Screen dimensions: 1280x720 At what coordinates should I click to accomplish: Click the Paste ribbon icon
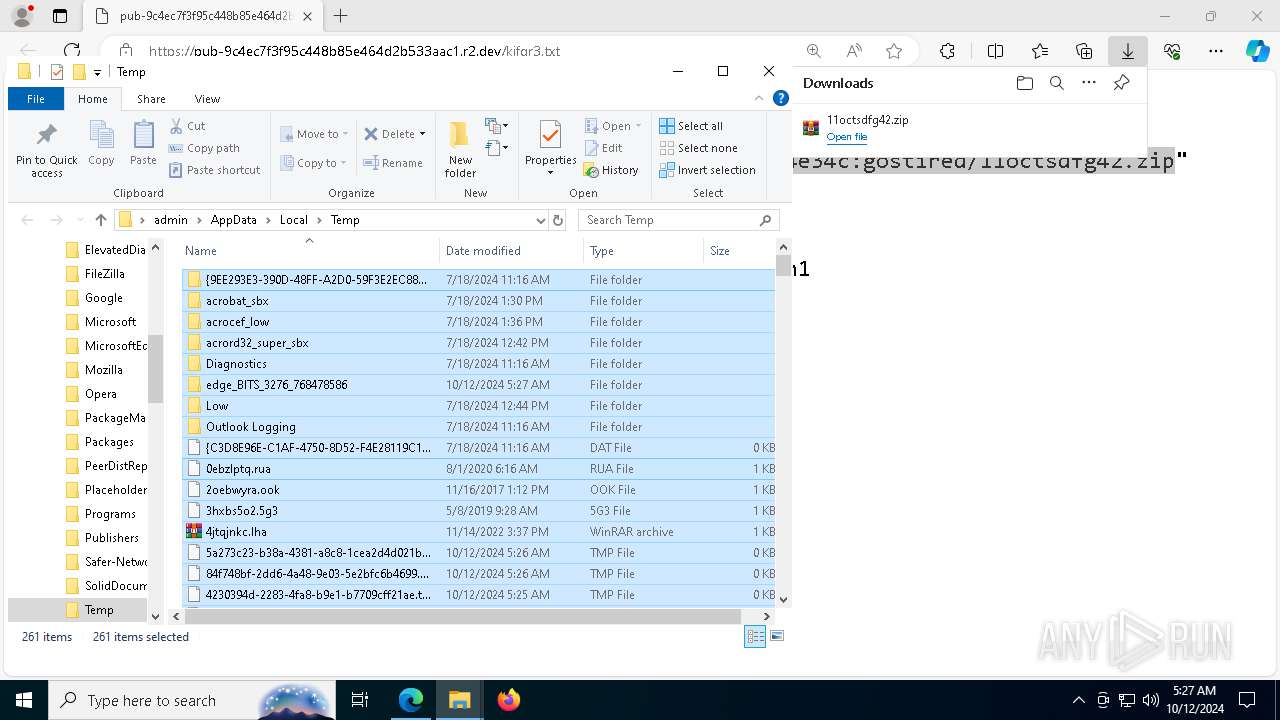(x=143, y=143)
